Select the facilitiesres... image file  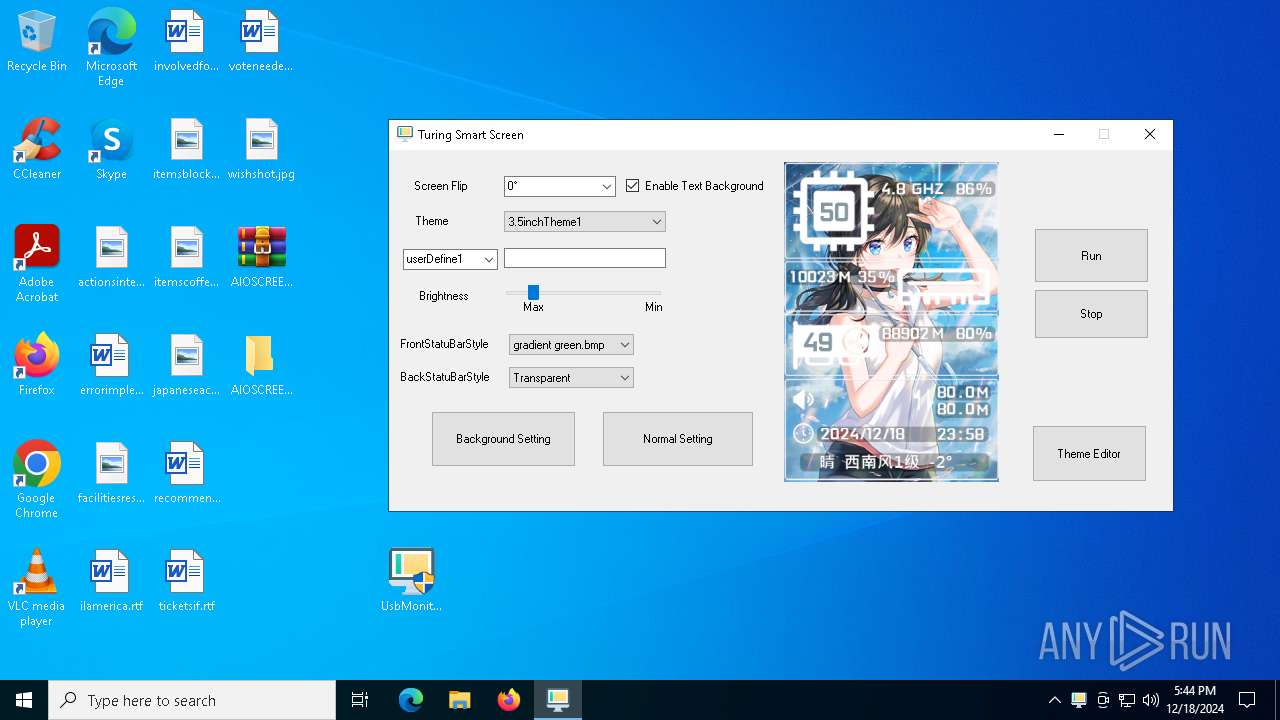111,473
